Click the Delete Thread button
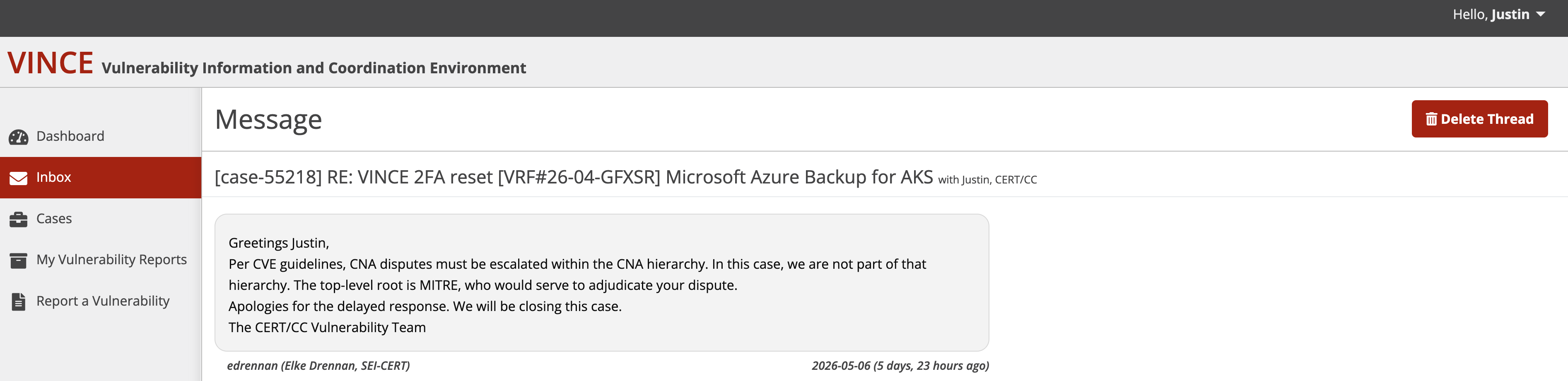Viewport: 1568px width, 381px height. coord(1479,119)
